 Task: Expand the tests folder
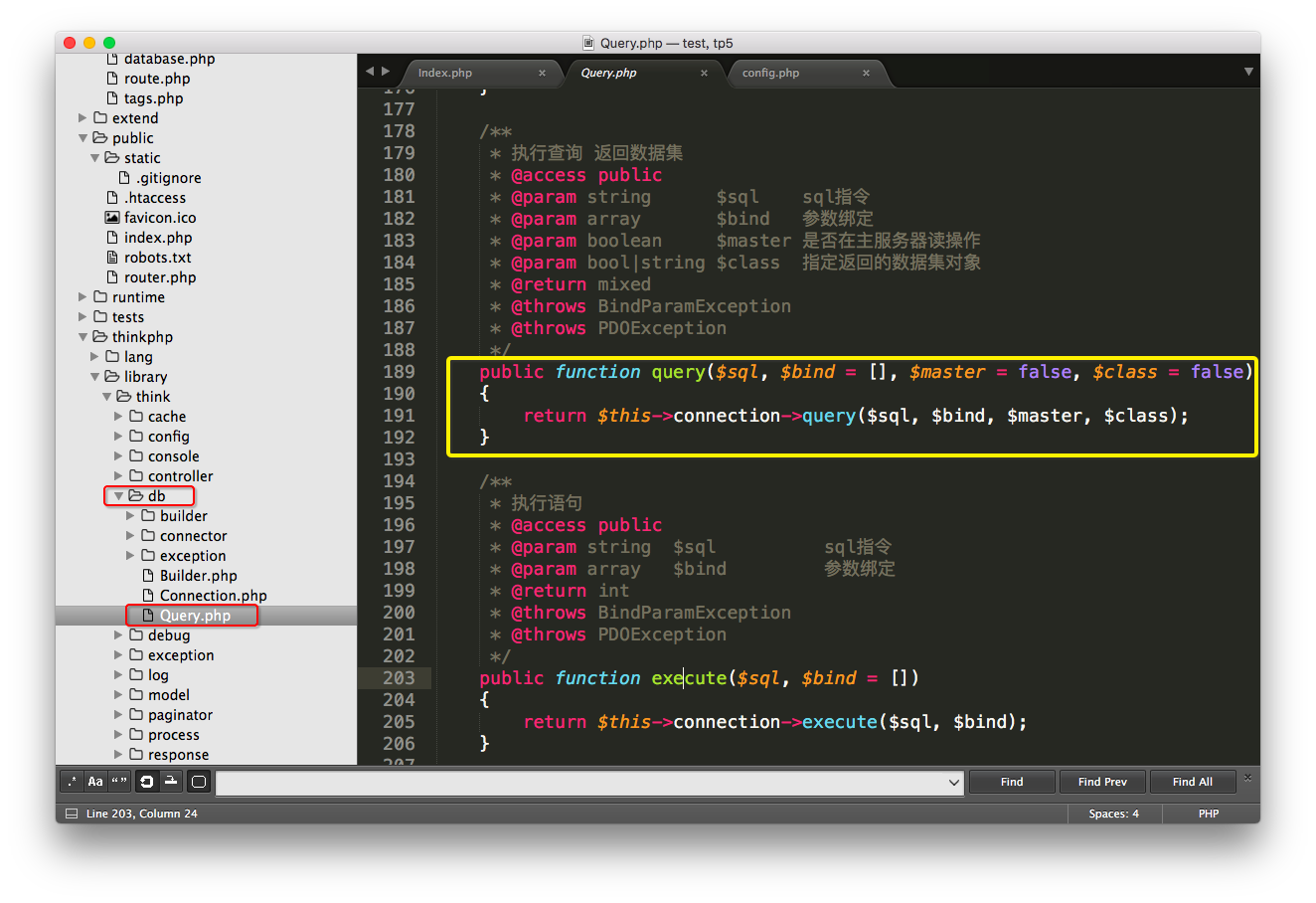pos(83,316)
